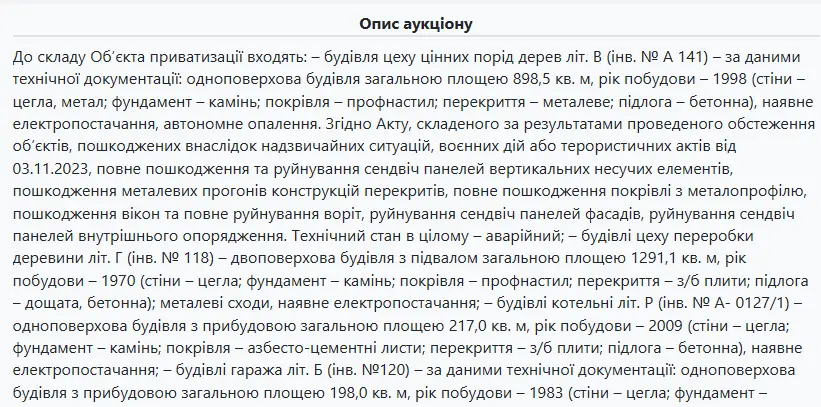821x407 pixels.
Task: Click the inventory number '№120' text
Action: coord(382,370)
